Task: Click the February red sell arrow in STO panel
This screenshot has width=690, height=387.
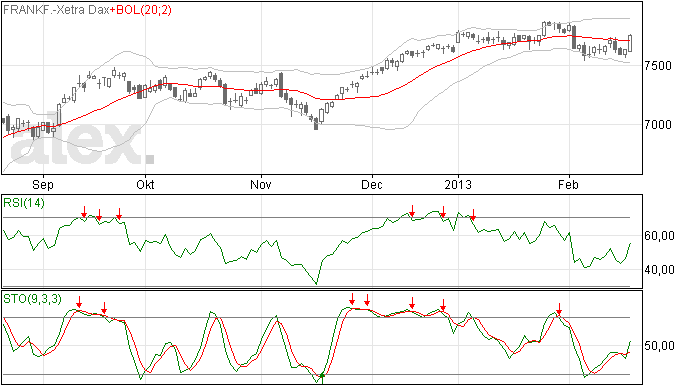Action: [x=559, y=309]
